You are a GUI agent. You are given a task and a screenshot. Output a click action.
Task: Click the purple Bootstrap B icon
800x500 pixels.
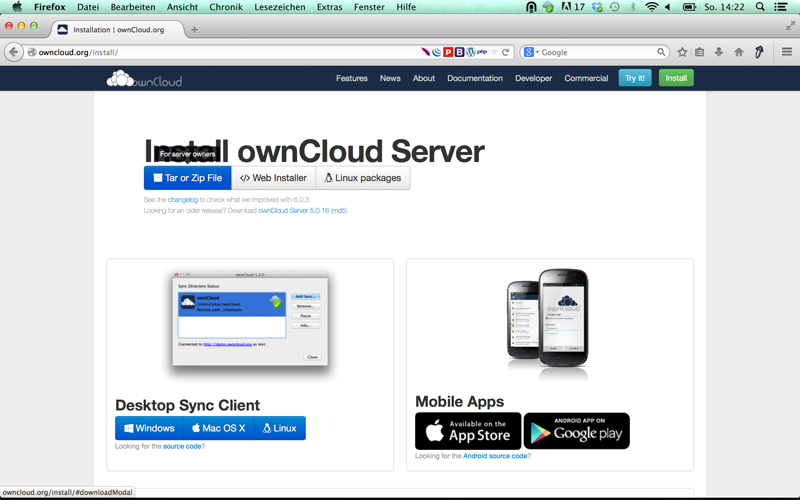pos(459,52)
